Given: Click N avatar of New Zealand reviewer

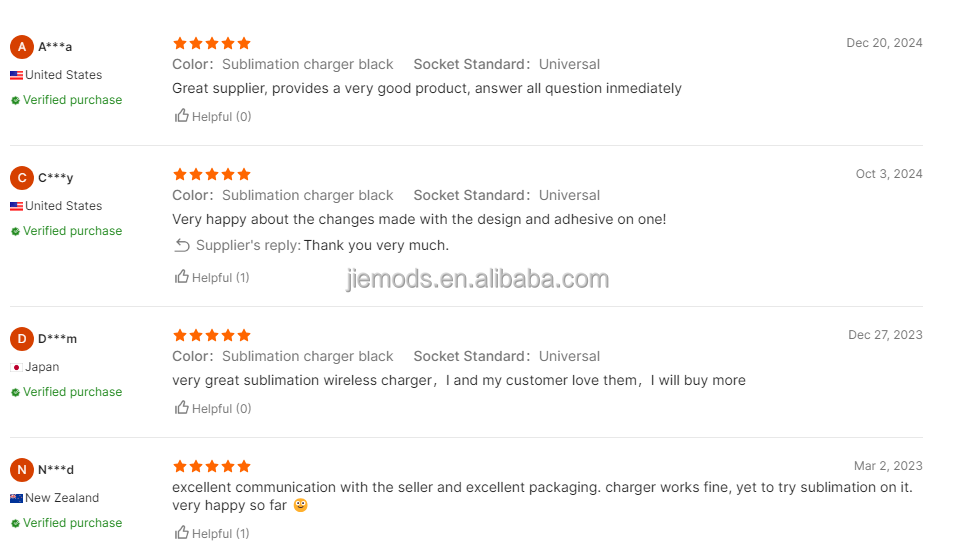Looking at the screenshot, I should pyautogui.click(x=22, y=470).
